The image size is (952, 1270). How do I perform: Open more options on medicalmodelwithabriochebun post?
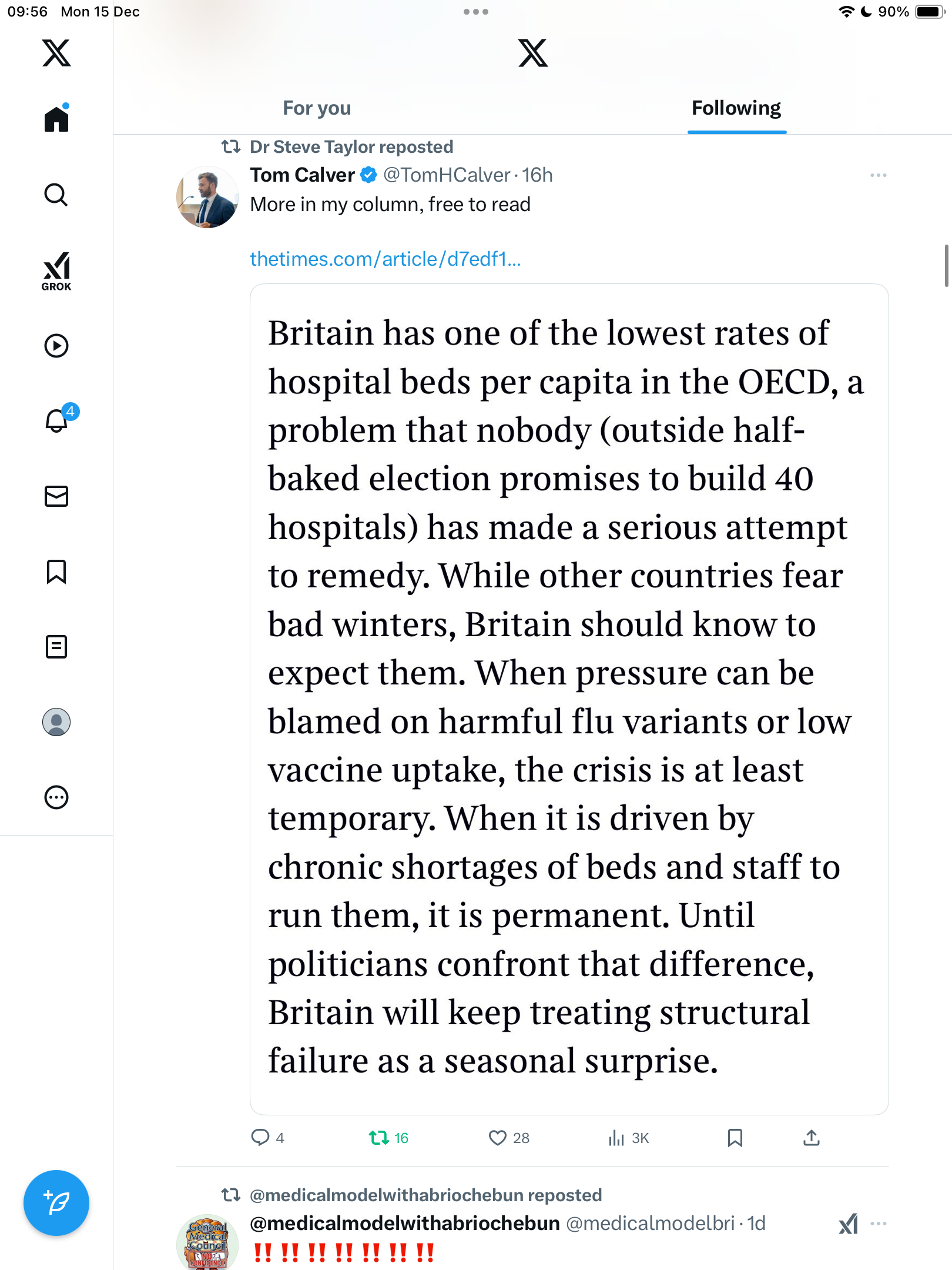[879, 1224]
